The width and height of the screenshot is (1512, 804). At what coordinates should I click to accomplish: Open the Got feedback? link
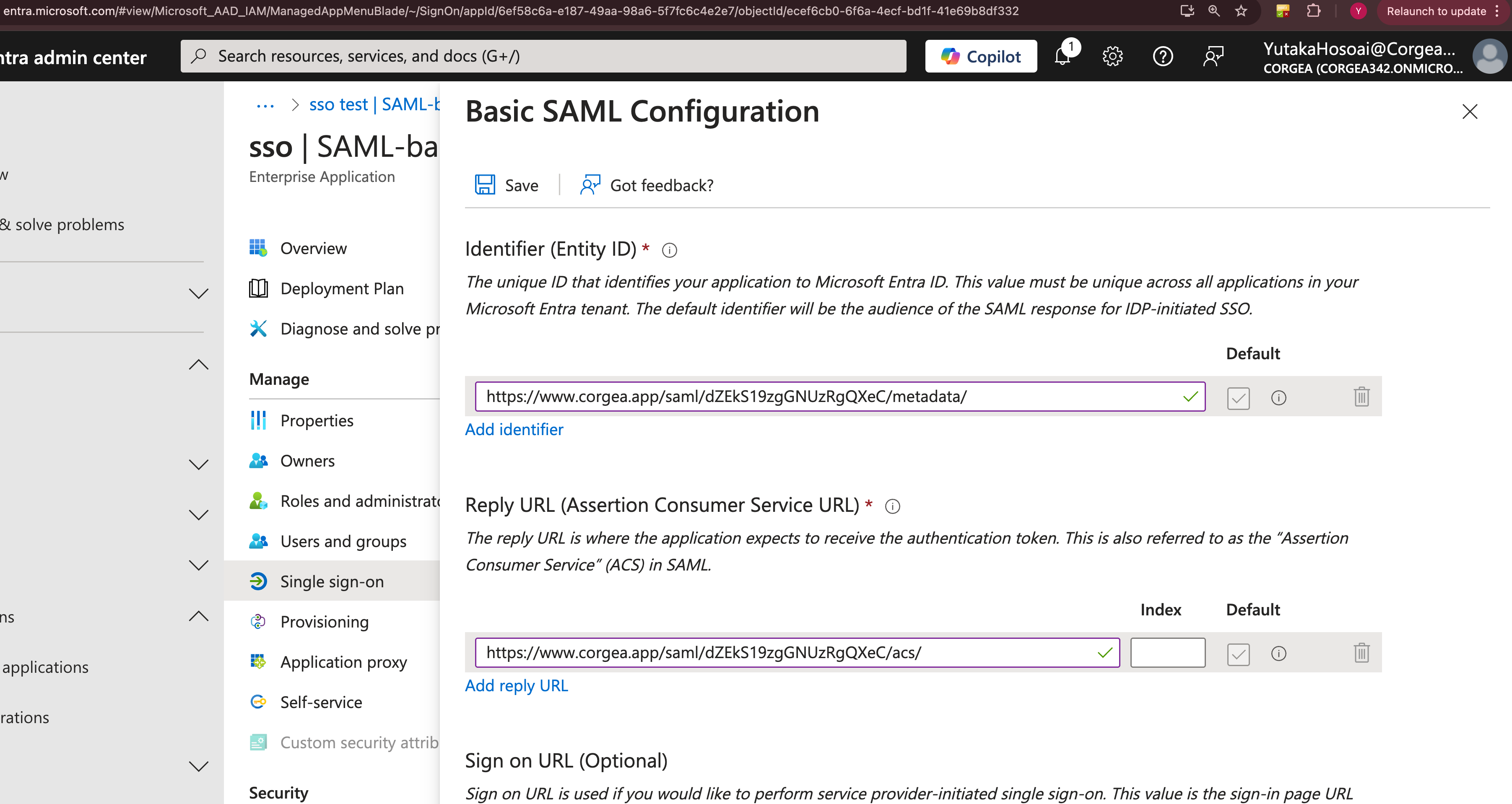pyautogui.click(x=647, y=185)
